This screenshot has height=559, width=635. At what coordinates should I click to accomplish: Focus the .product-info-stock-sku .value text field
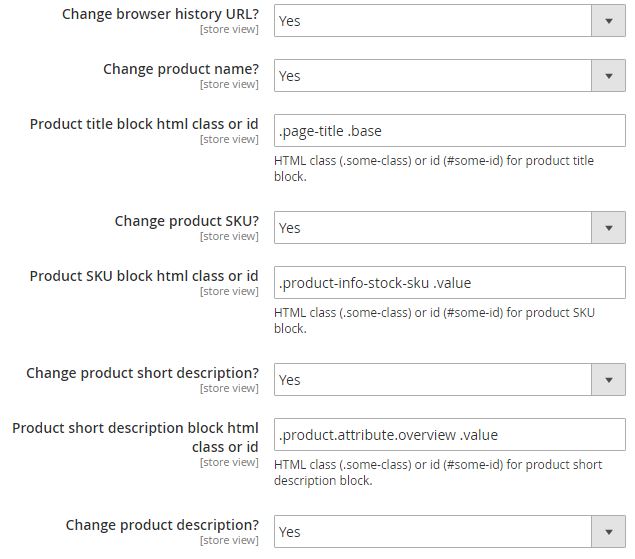(x=449, y=282)
